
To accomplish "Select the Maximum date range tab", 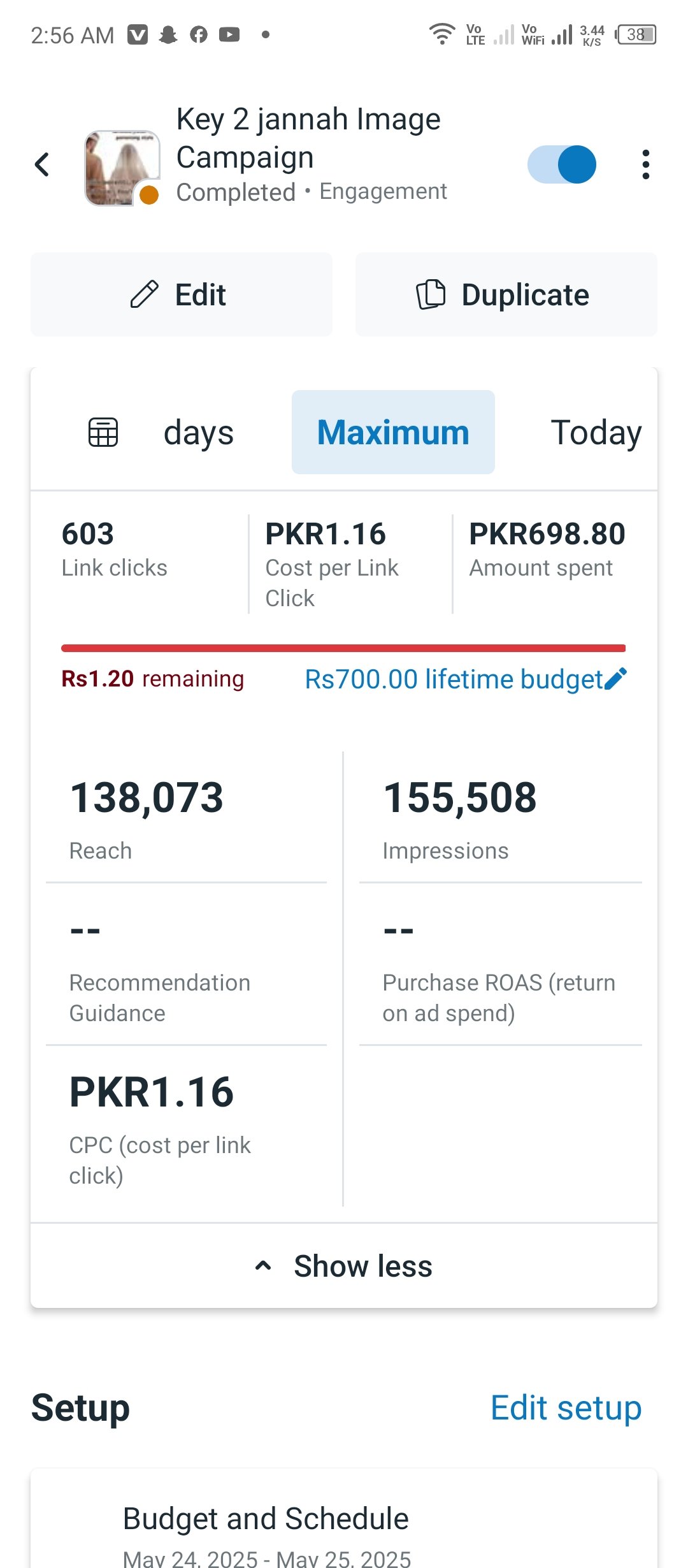I will 393,432.
